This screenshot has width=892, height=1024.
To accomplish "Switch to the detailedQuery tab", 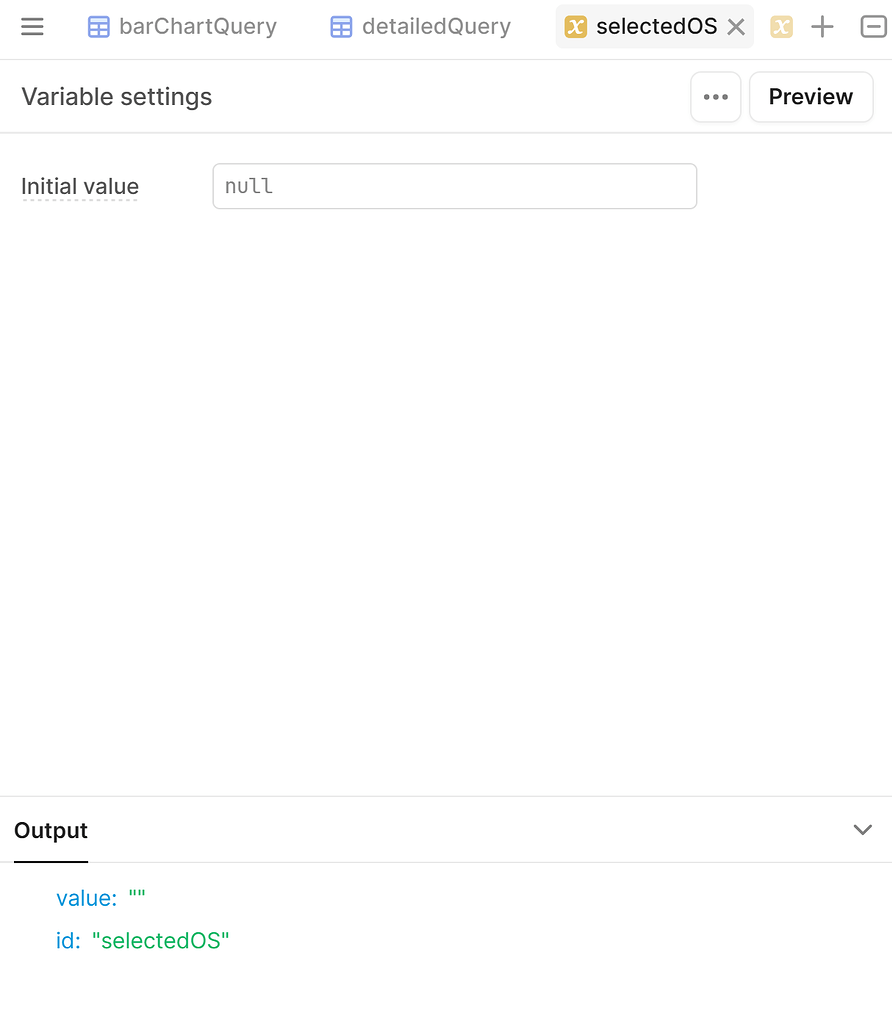I will [435, 26].
